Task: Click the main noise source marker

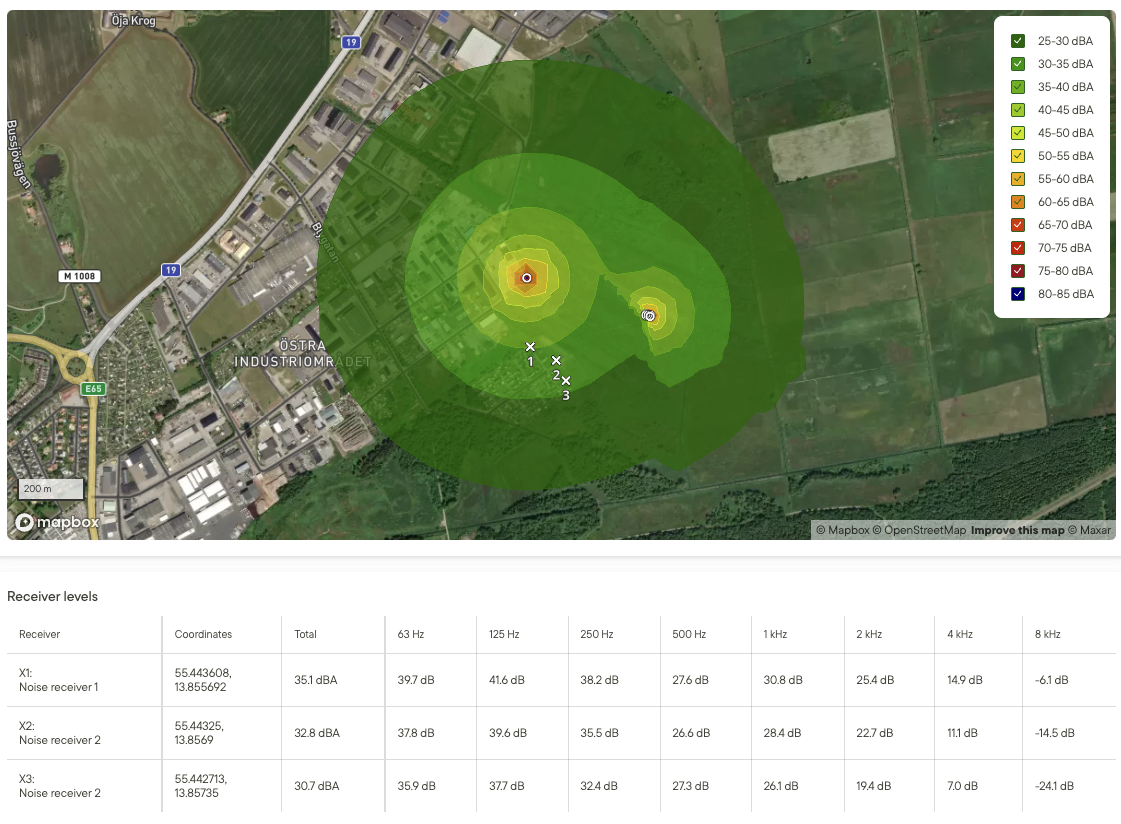Action: click(527, 278)
